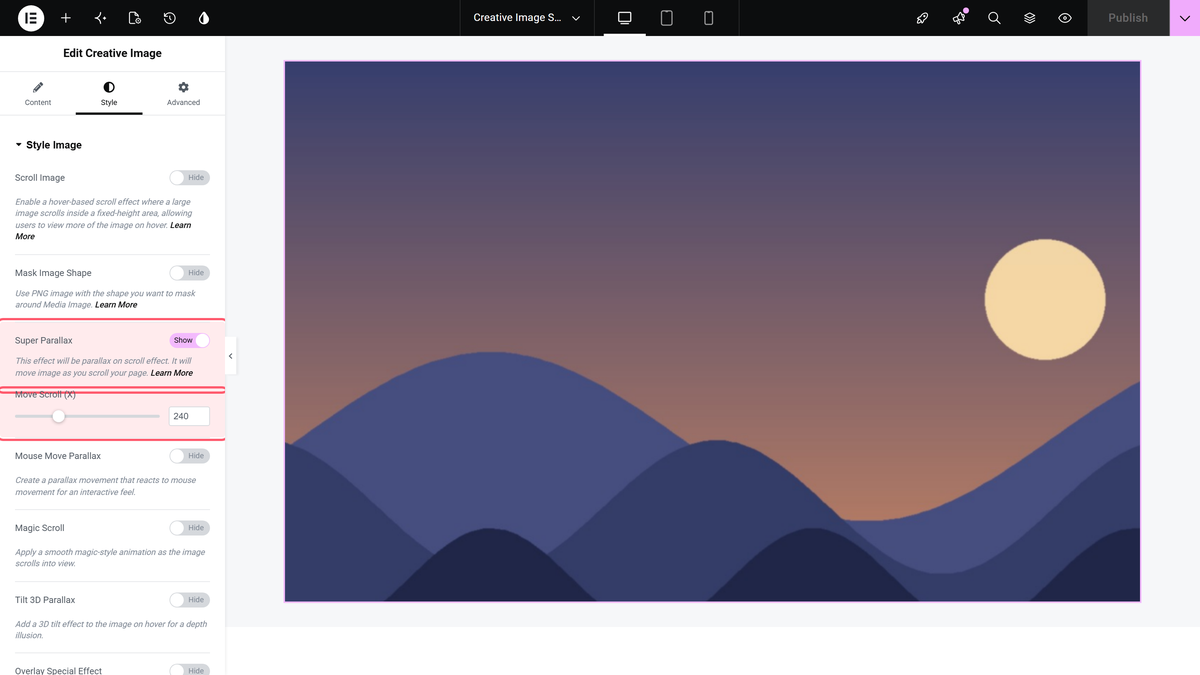Open the AI sparkle tool
This screenshot has width=1200, height=675.
click(100, 18)
